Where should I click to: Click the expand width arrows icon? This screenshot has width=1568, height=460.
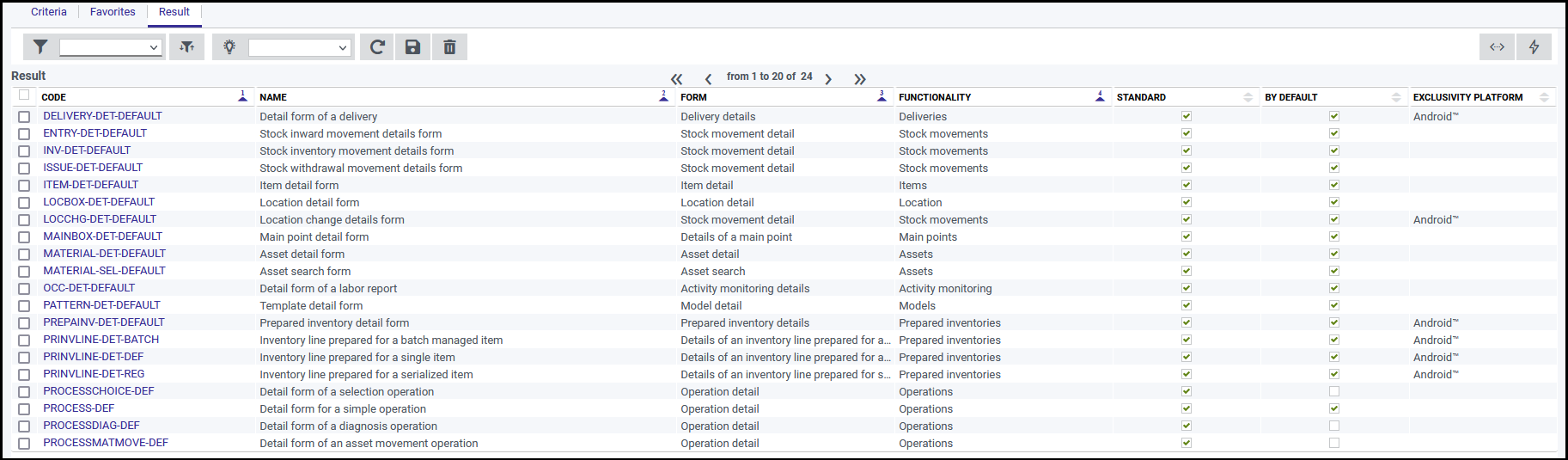click(1497, 47)
